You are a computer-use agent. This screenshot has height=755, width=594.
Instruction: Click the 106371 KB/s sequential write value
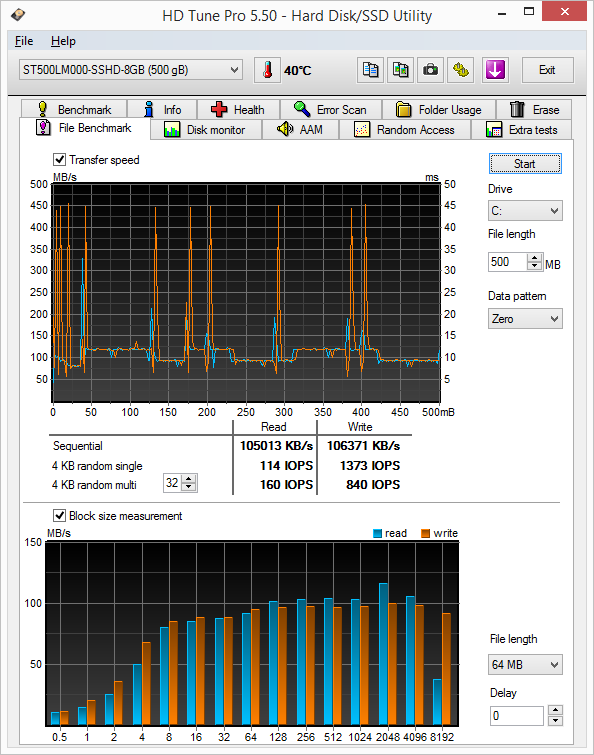363,446
